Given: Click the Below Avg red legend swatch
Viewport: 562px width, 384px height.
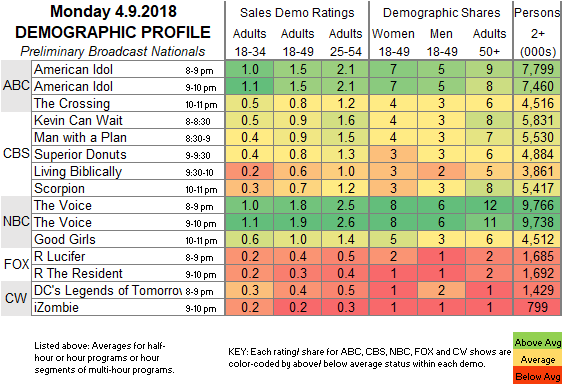Looking at the screenshot, I should (x=537, y=375).
